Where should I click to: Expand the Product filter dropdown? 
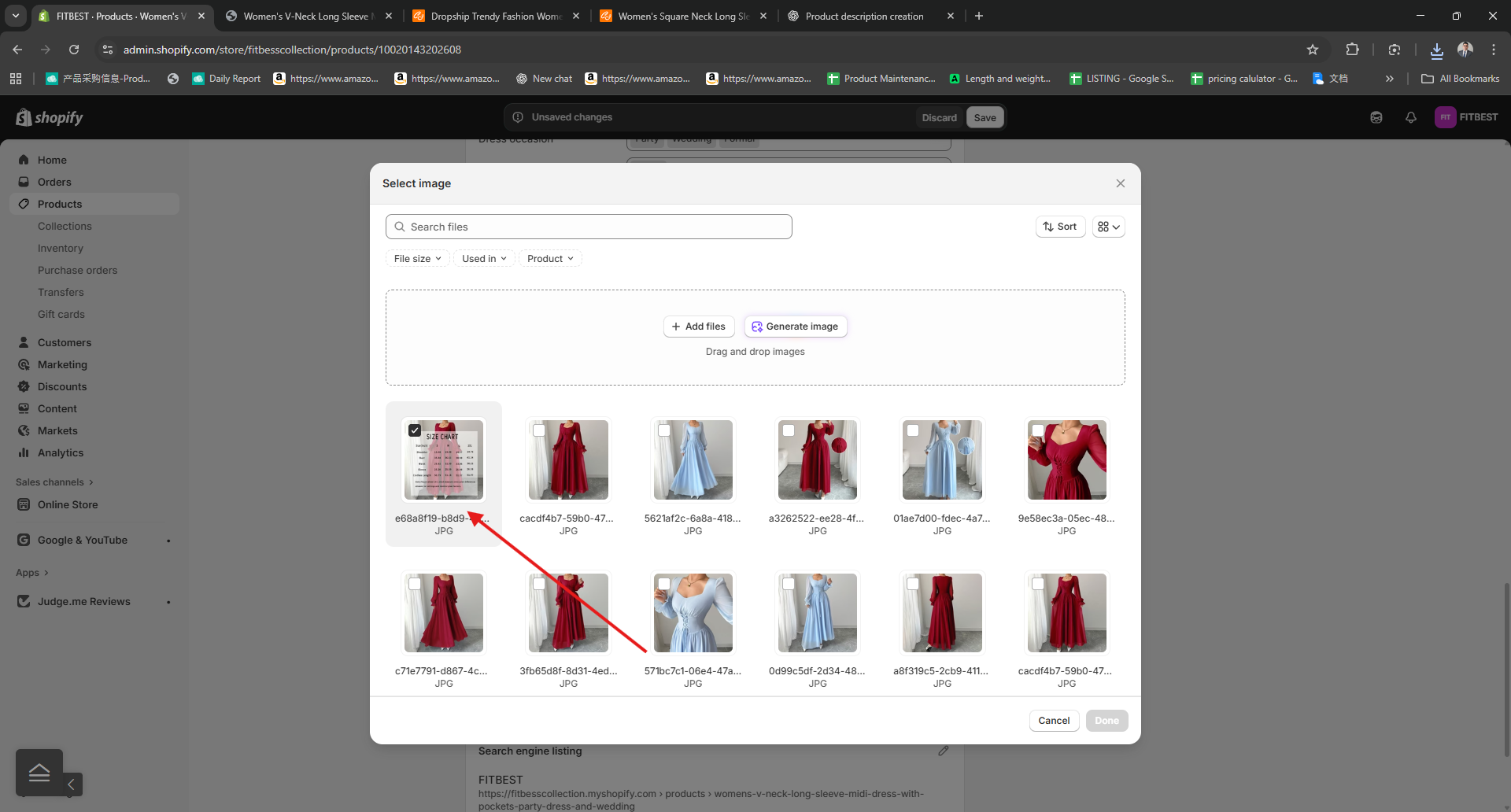click(550, 259)
